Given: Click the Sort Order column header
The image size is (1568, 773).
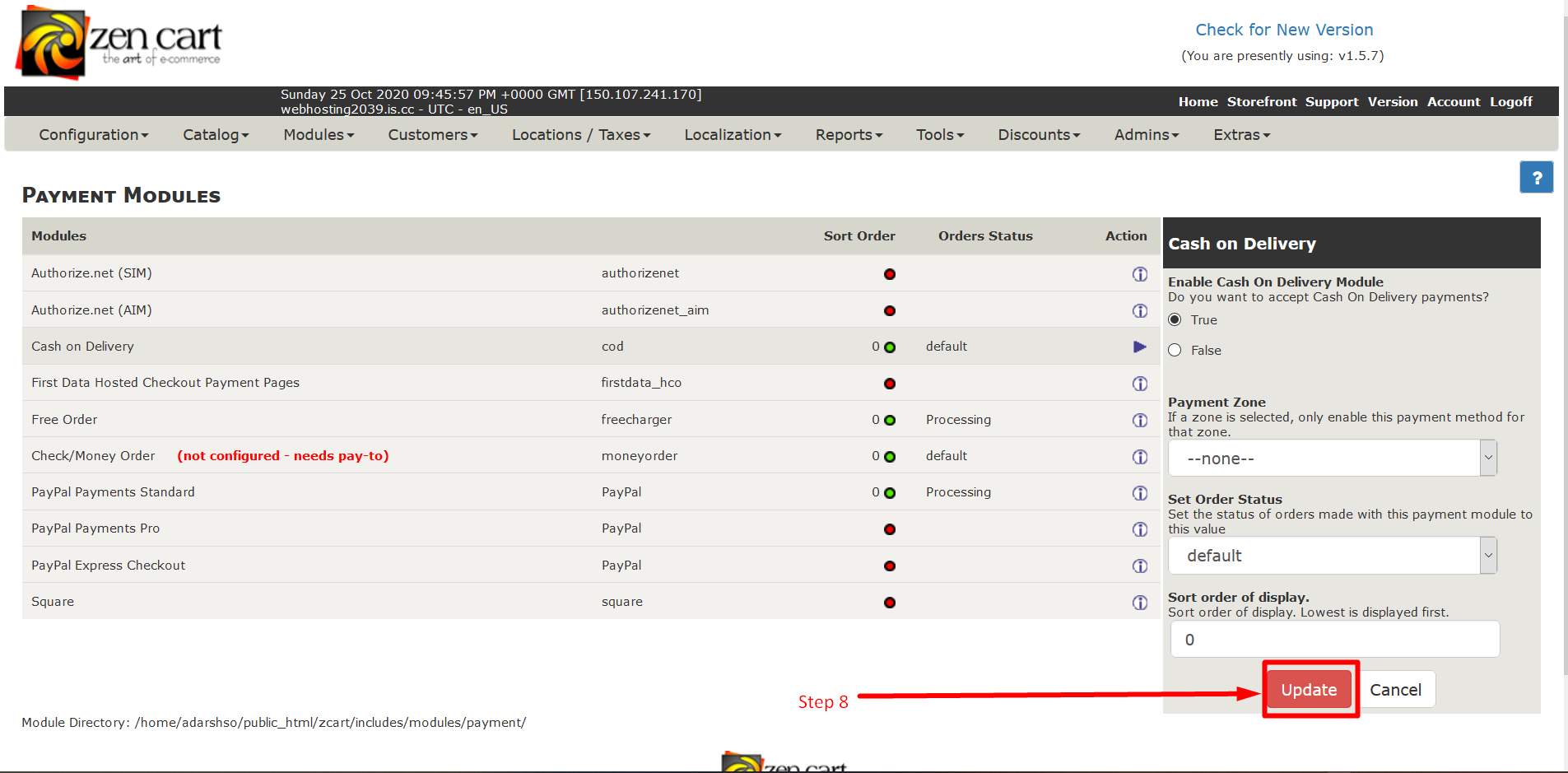Looking at the screenshot, I should (x=859, y=235).
